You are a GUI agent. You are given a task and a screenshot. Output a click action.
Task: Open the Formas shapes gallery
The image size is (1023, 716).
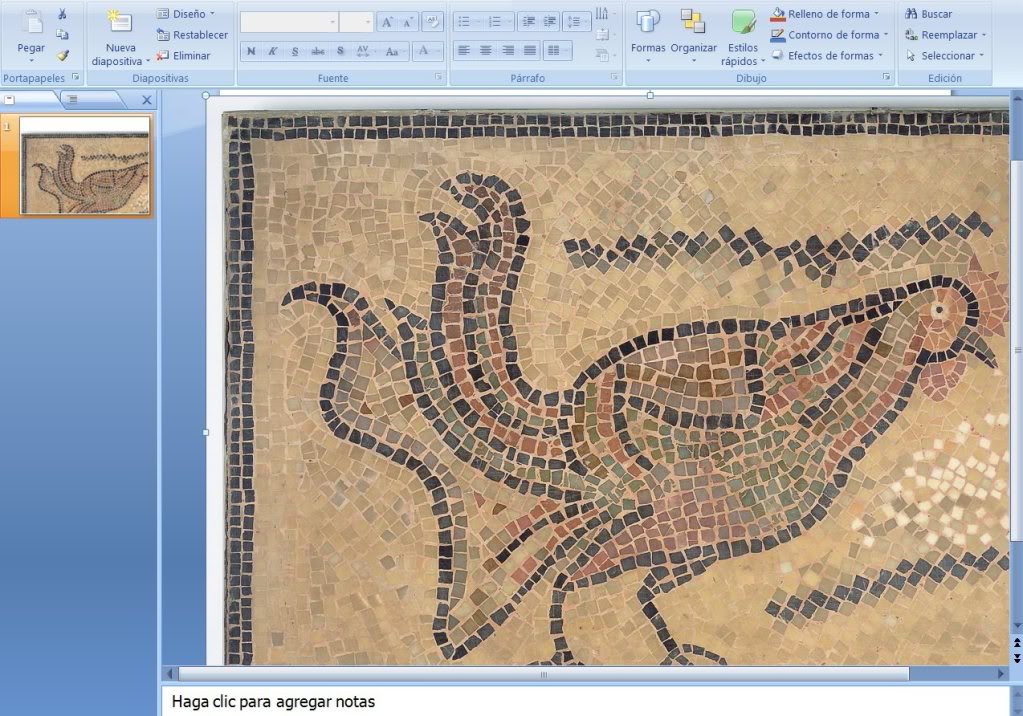[x=648, y=36]
